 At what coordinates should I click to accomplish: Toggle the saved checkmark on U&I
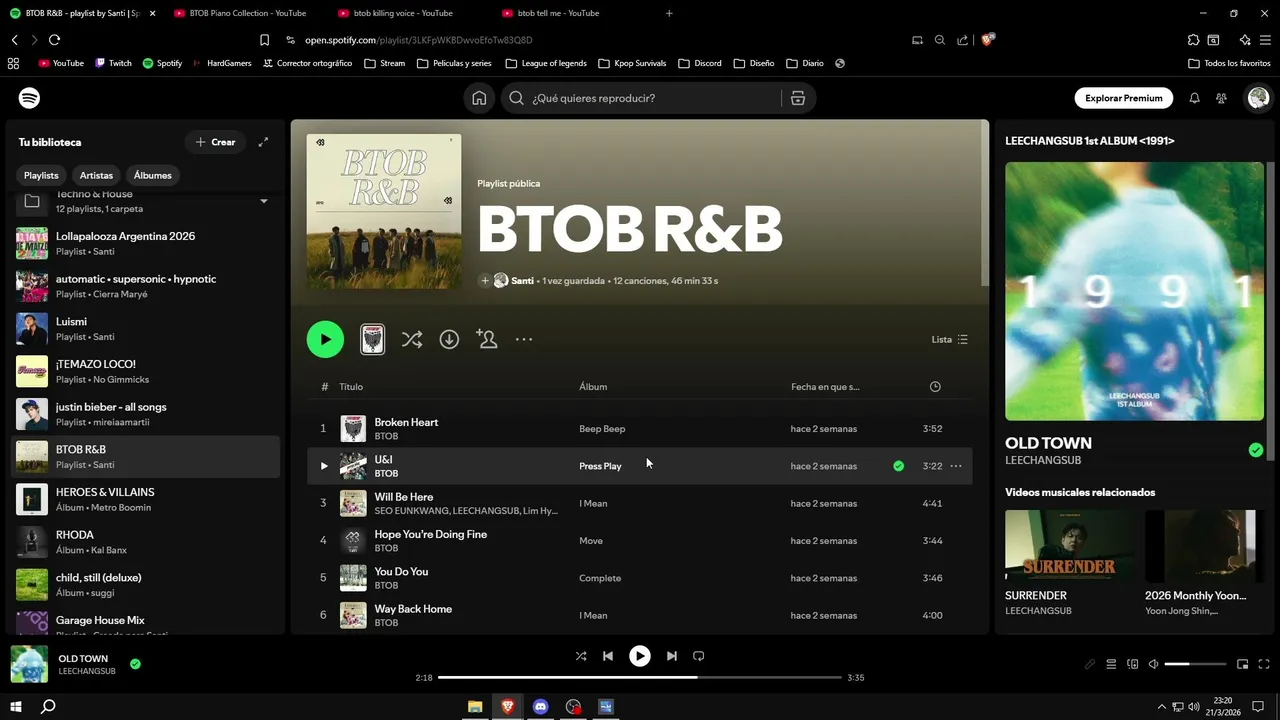[898, 466]
